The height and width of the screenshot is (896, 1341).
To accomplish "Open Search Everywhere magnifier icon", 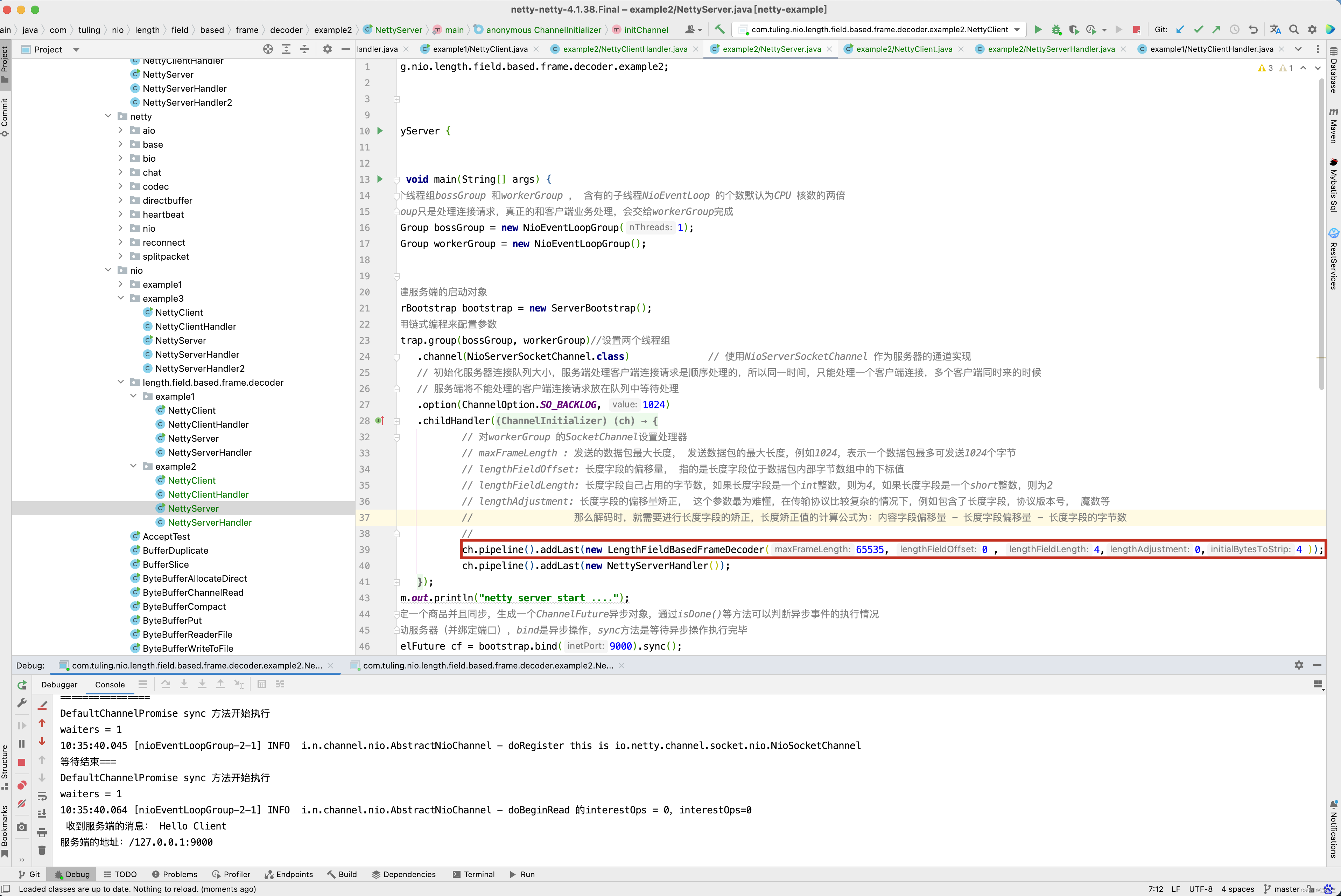I will point(1294,30).
